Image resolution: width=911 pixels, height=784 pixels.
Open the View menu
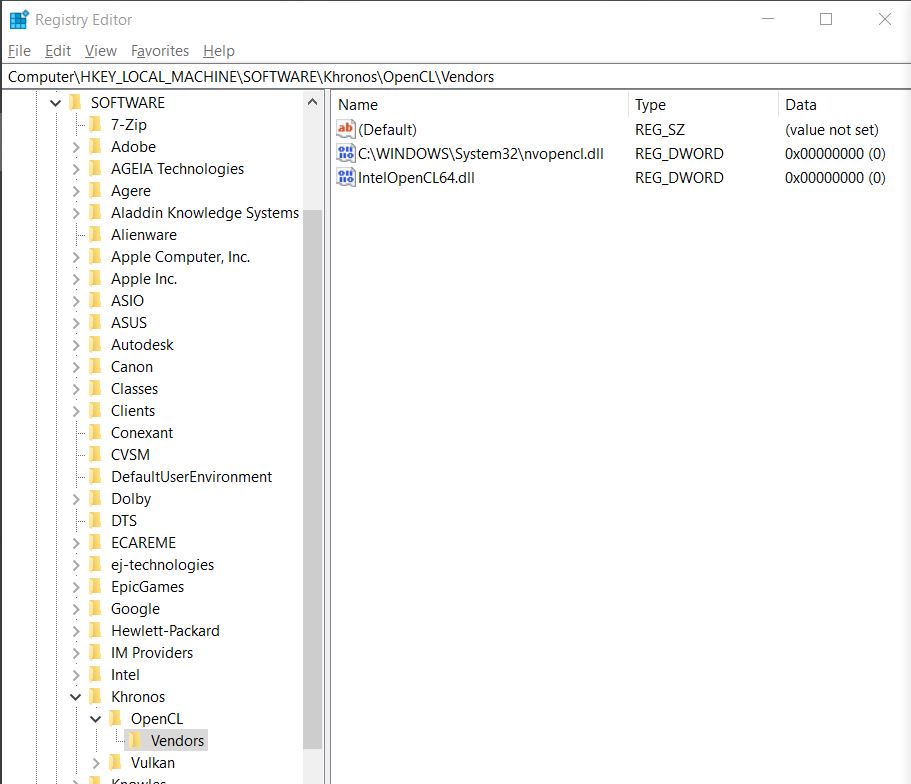tap(100, 51)
